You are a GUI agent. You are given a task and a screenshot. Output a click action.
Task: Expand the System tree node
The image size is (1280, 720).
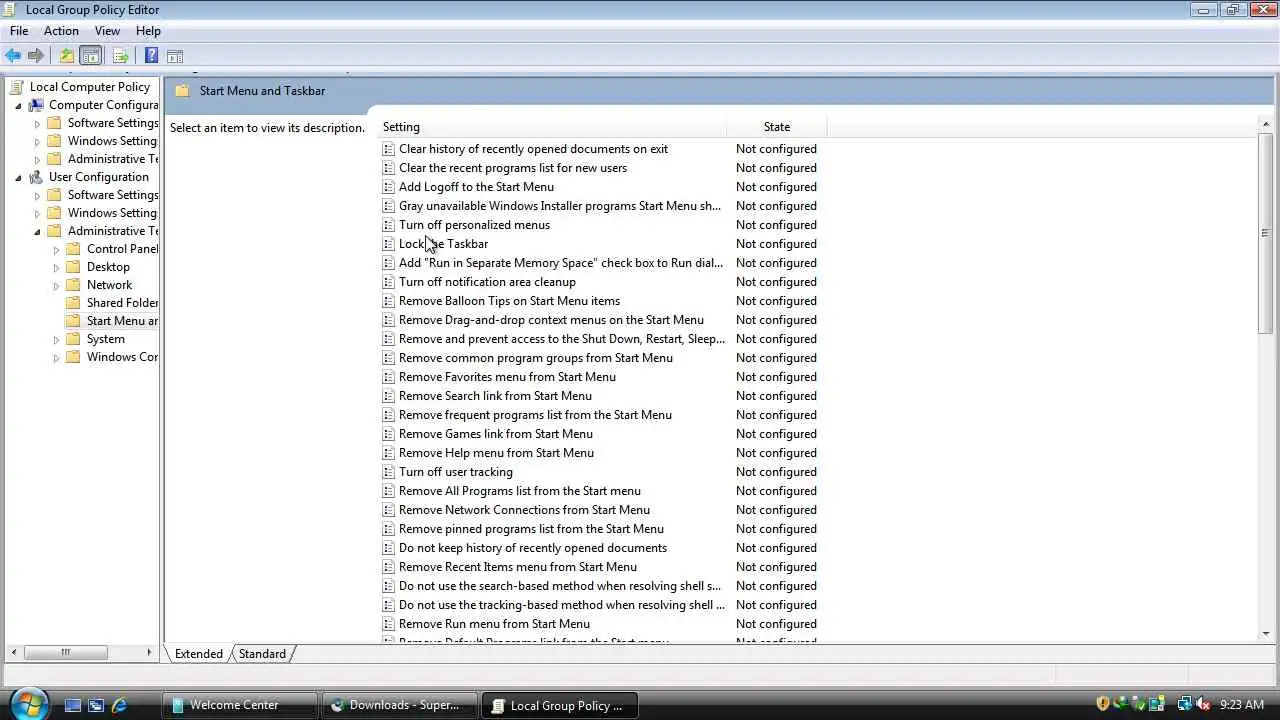[x=57, y=339]
